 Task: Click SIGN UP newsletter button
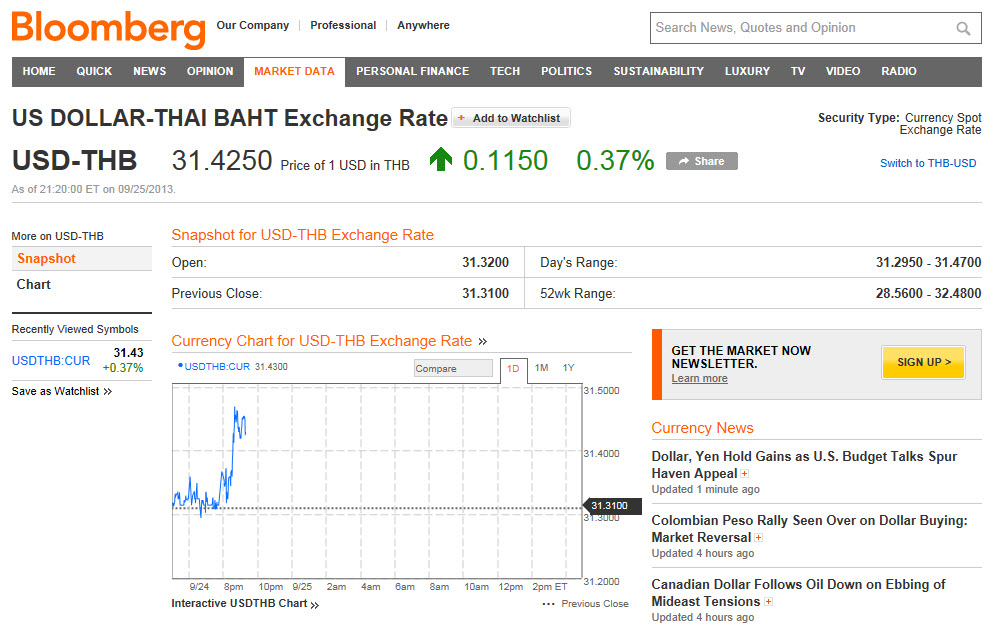(x=923, y=362)
